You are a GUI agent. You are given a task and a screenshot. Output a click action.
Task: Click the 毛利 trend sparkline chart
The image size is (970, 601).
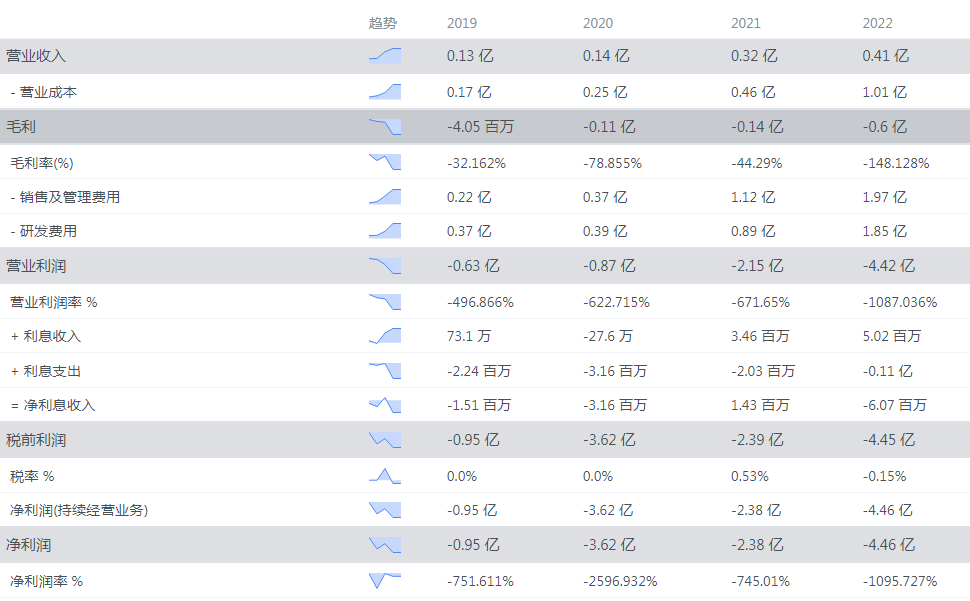(385, 127)
